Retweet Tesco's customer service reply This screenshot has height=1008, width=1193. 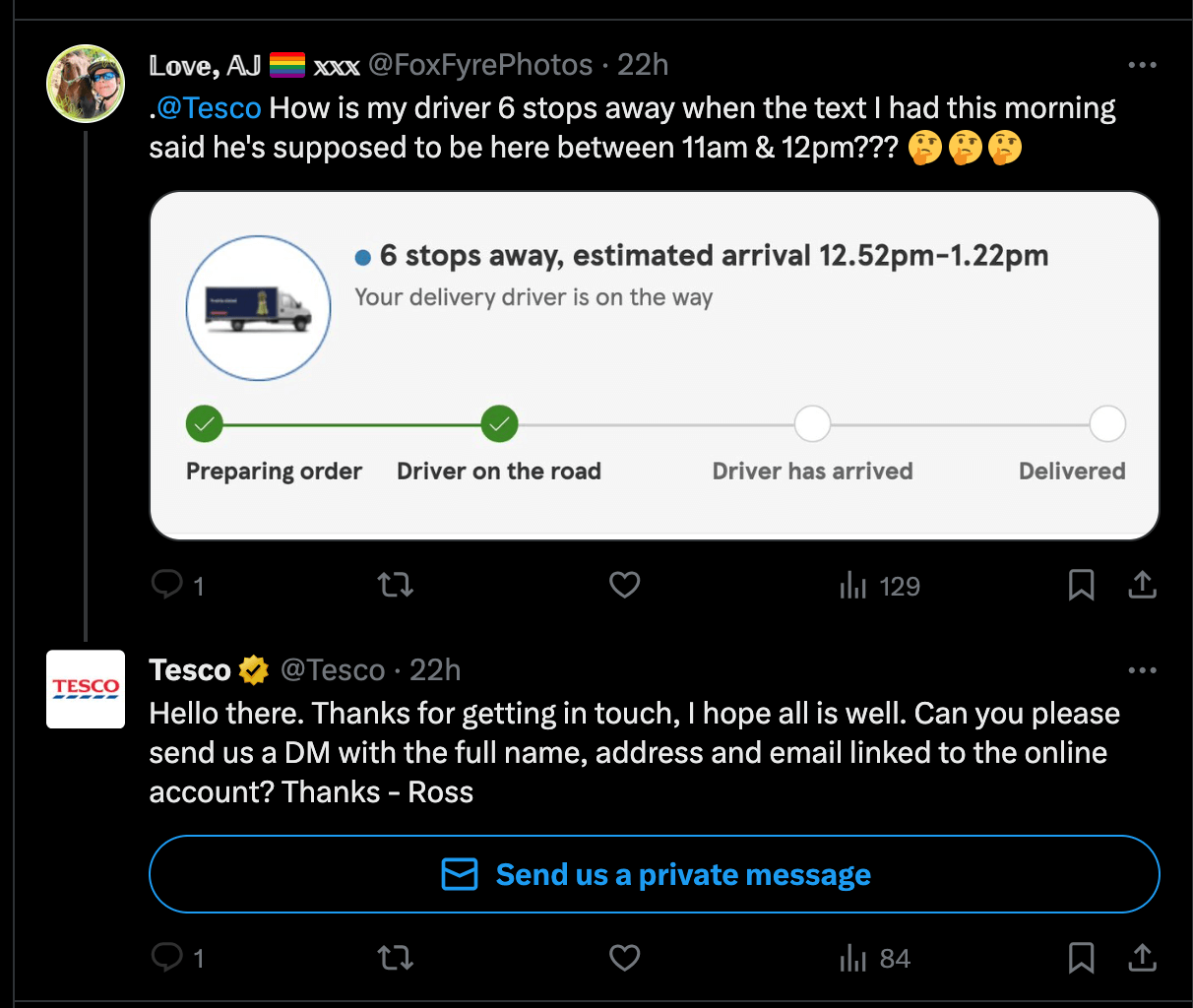(395, 957)
